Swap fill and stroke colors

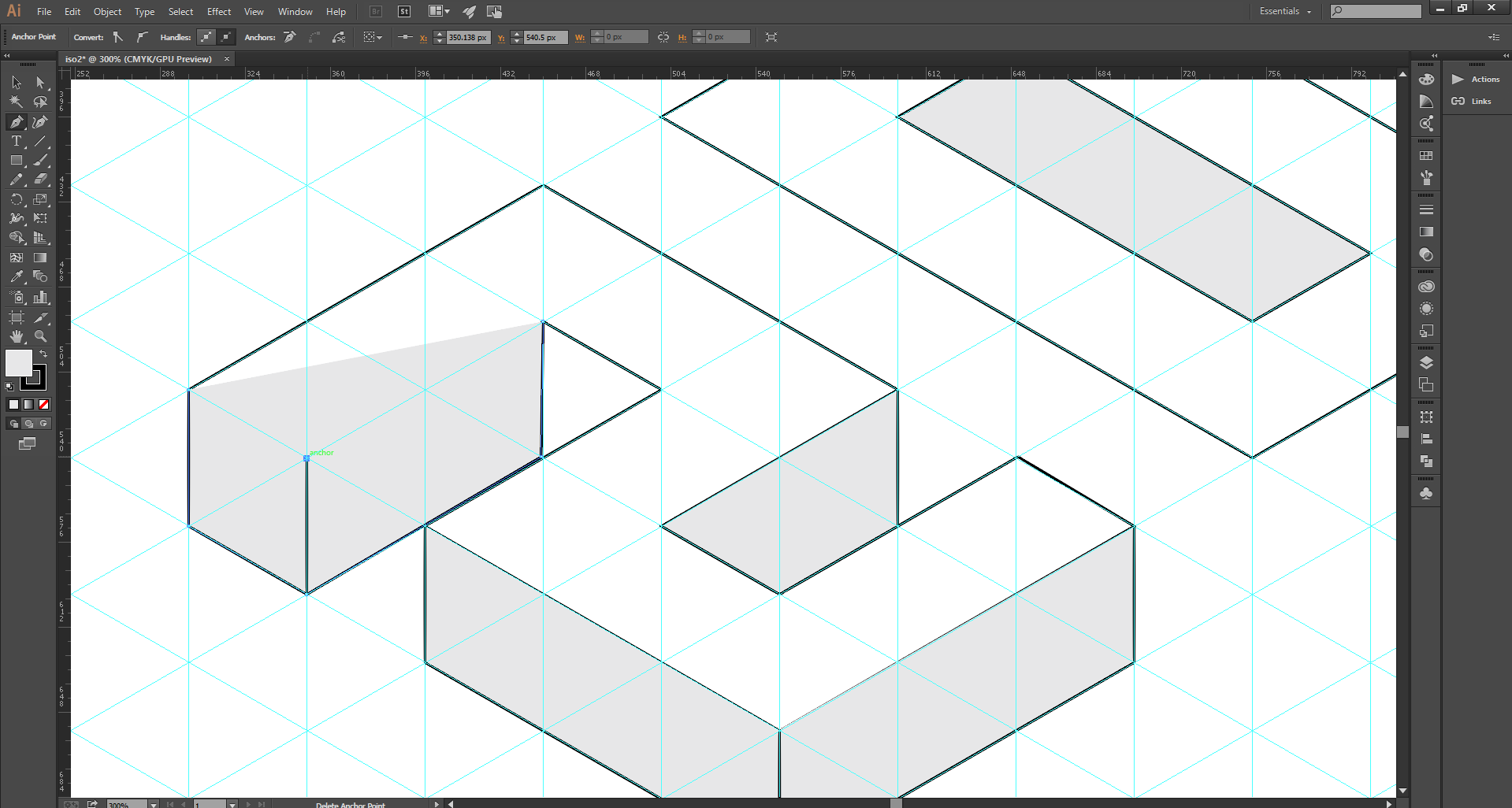[x=44, y=354]
